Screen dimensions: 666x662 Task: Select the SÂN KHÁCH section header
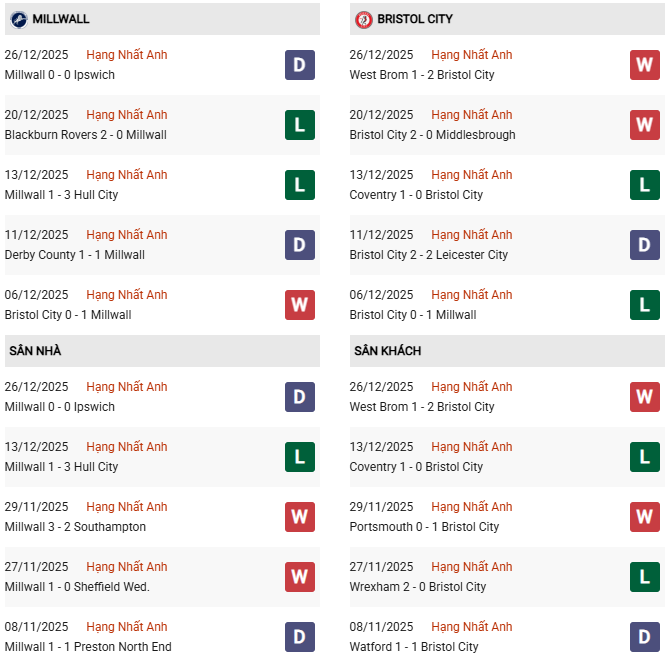click(x=387, y=351)
